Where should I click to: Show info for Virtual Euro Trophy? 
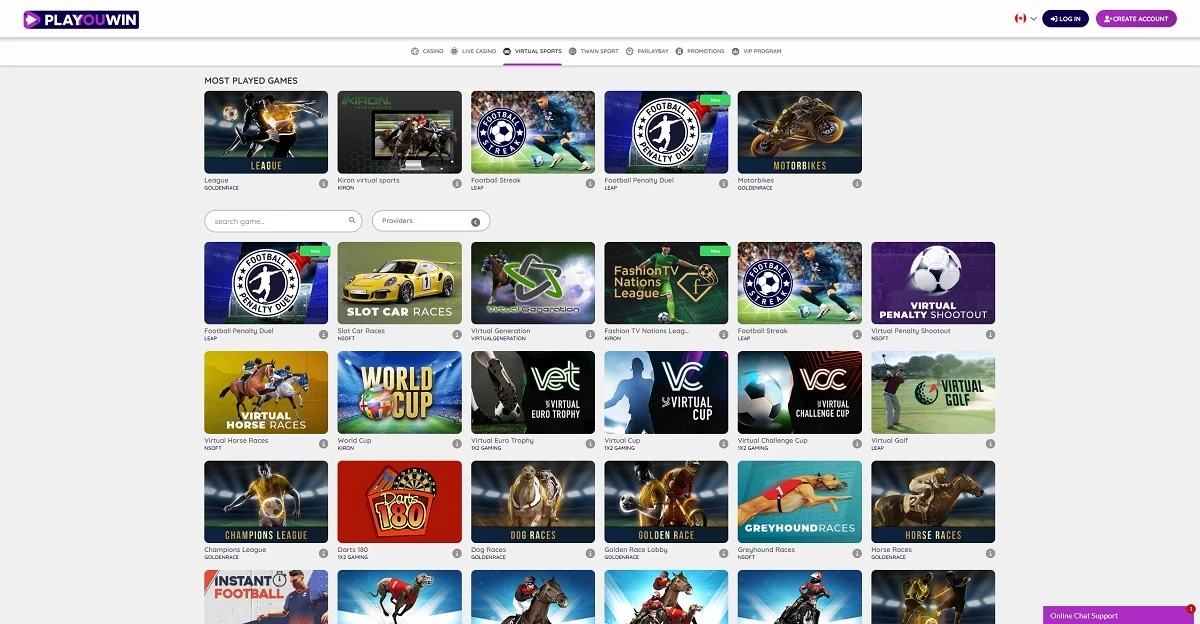tap(590, 444)
